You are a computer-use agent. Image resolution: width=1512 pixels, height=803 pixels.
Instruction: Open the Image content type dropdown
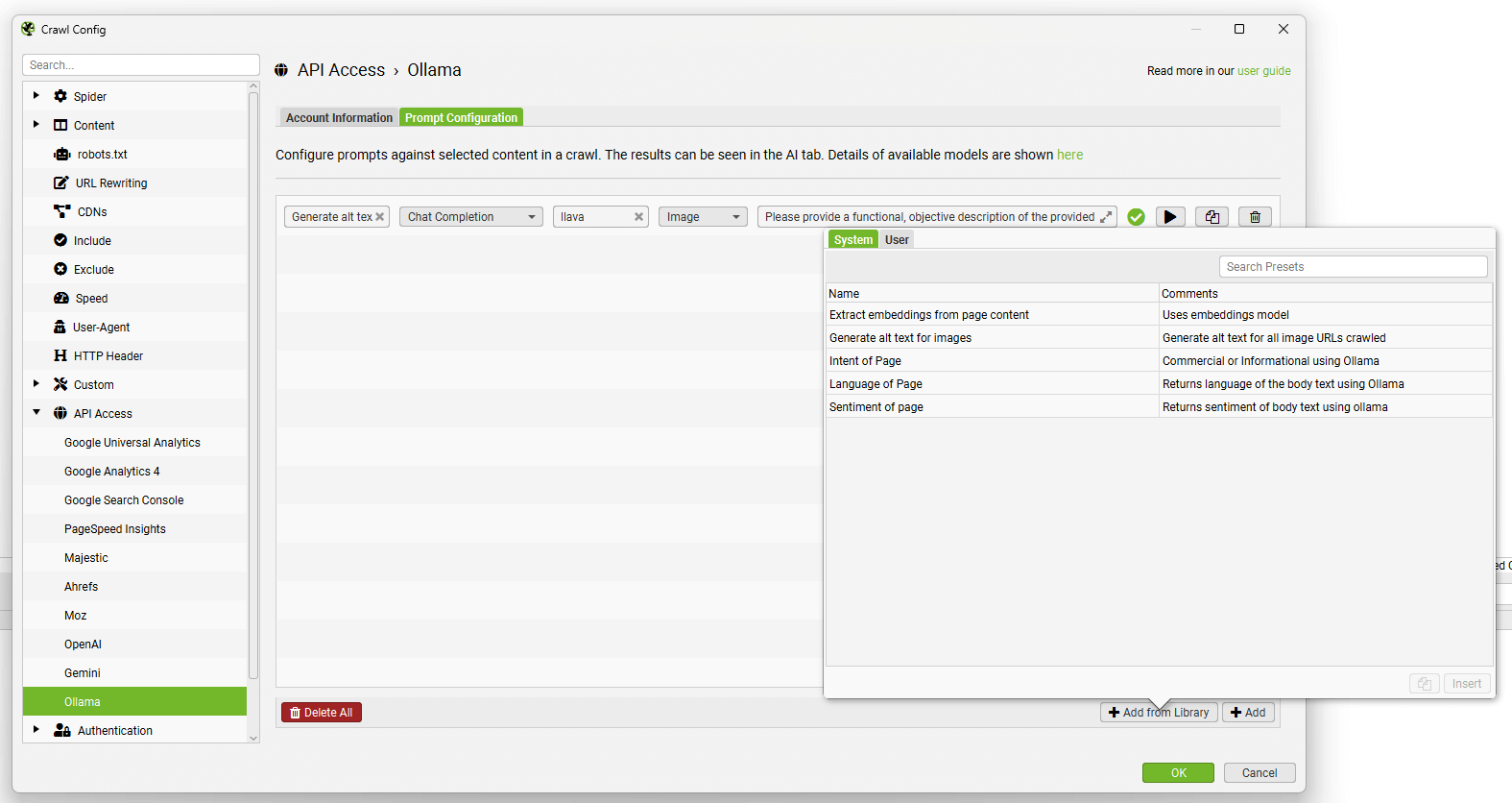tap(703, 217)
